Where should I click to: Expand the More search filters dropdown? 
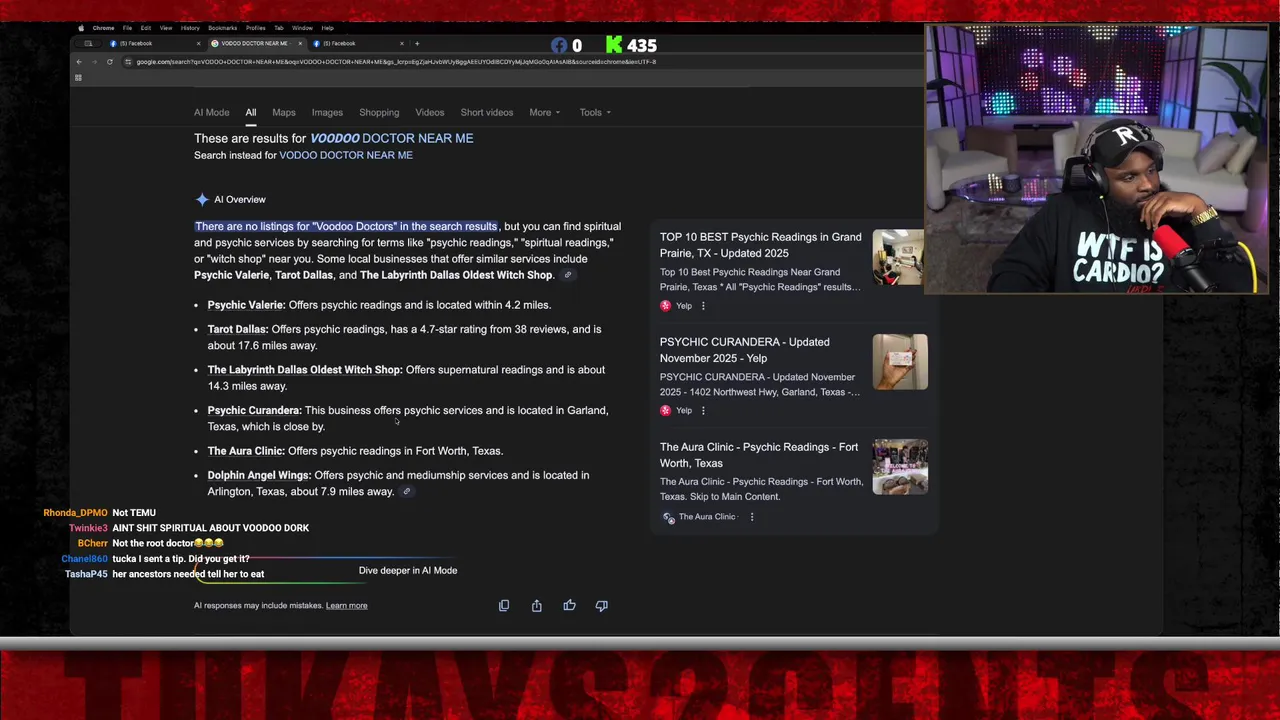[544, 112]
